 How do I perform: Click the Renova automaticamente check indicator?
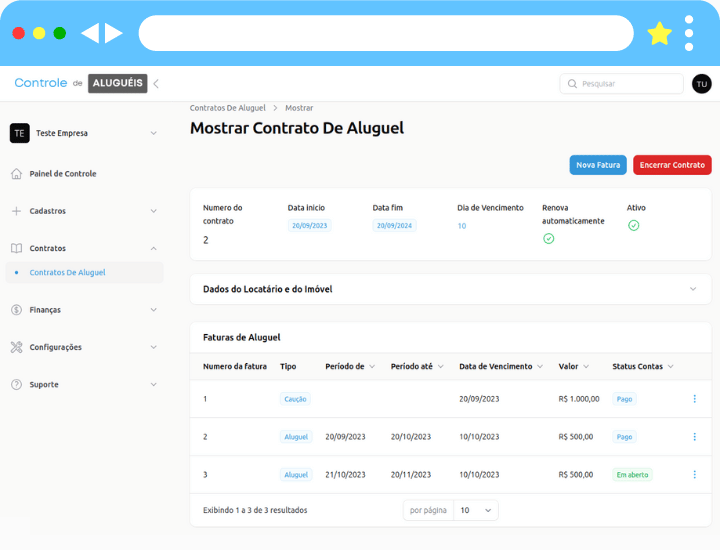click(548, 239)
